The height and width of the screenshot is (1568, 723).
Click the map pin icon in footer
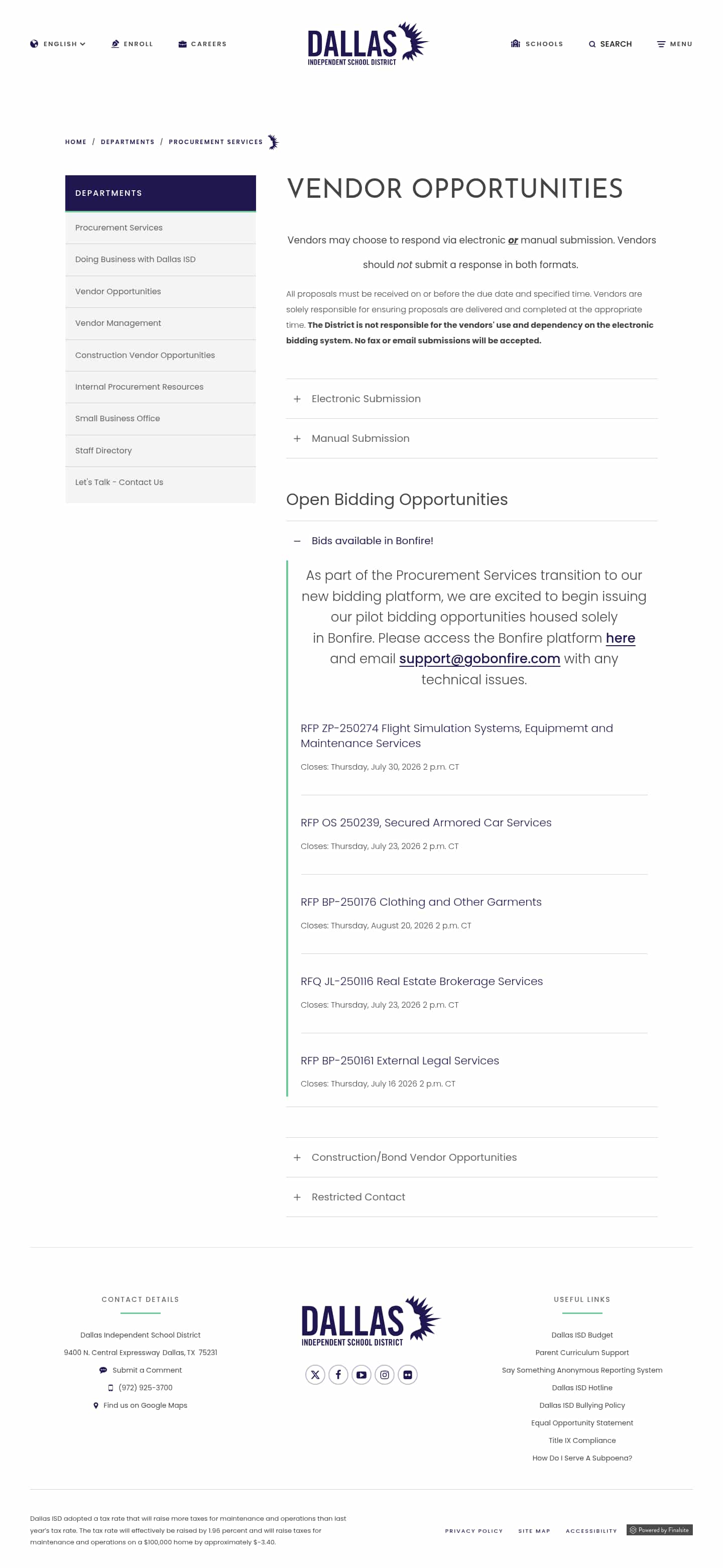(95, 1405)
